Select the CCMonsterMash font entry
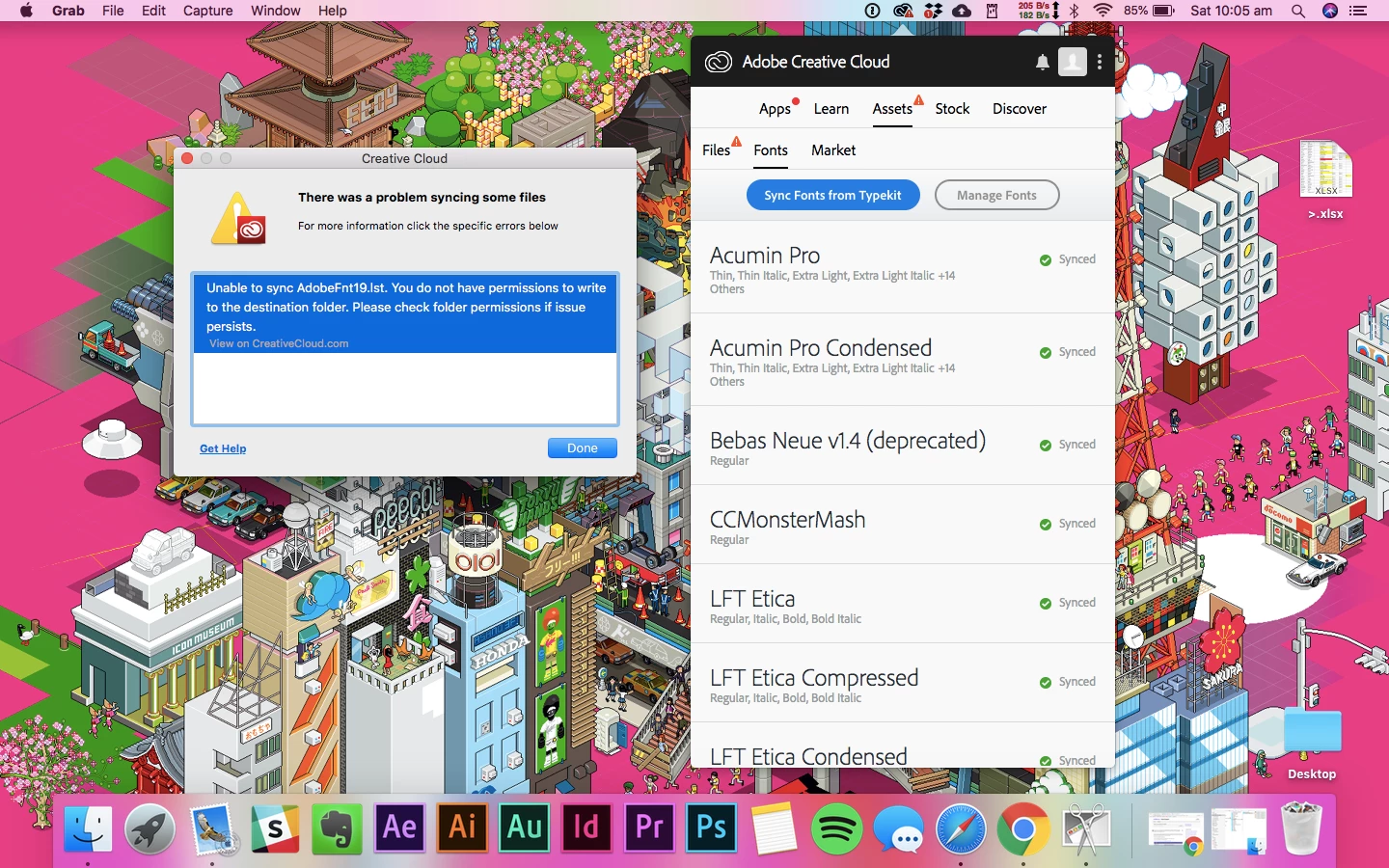 tap(903, 526)
